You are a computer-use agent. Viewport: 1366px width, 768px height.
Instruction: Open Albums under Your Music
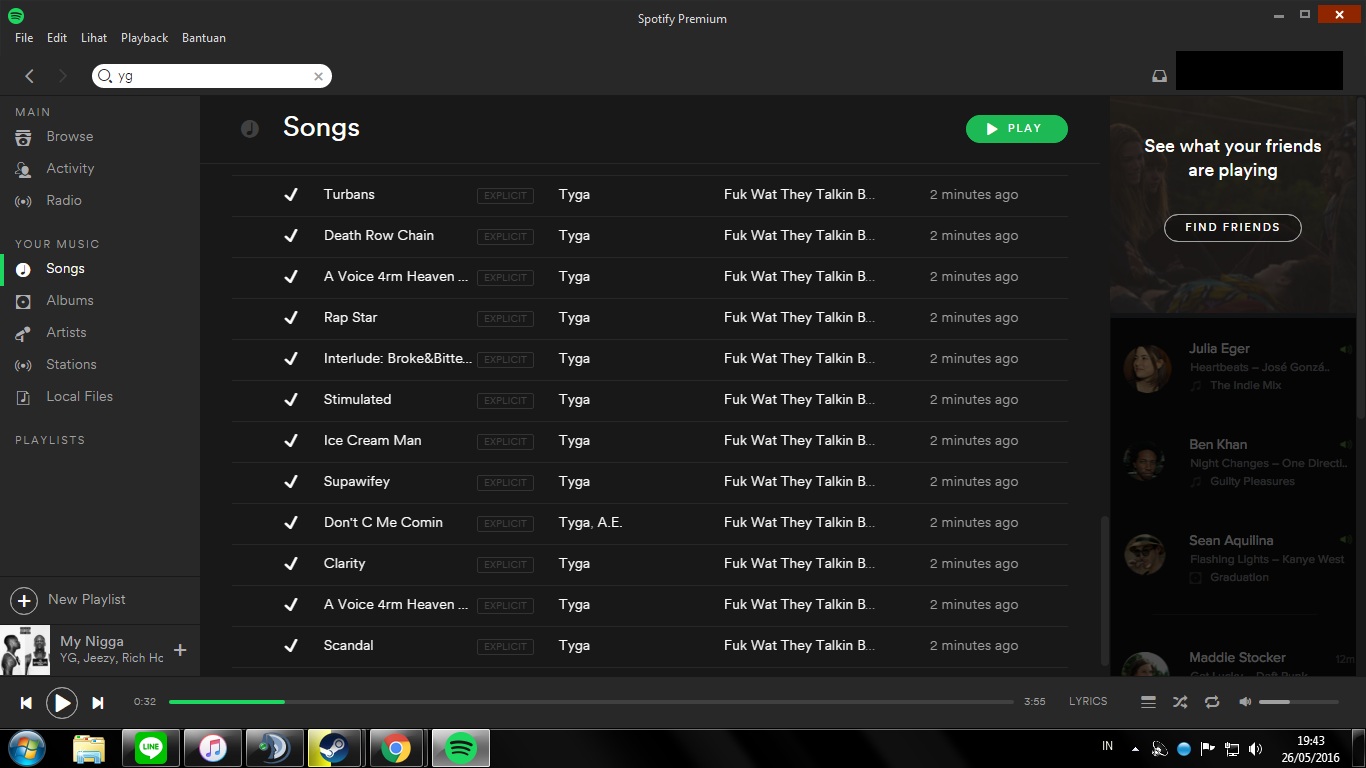click(70, 301)
